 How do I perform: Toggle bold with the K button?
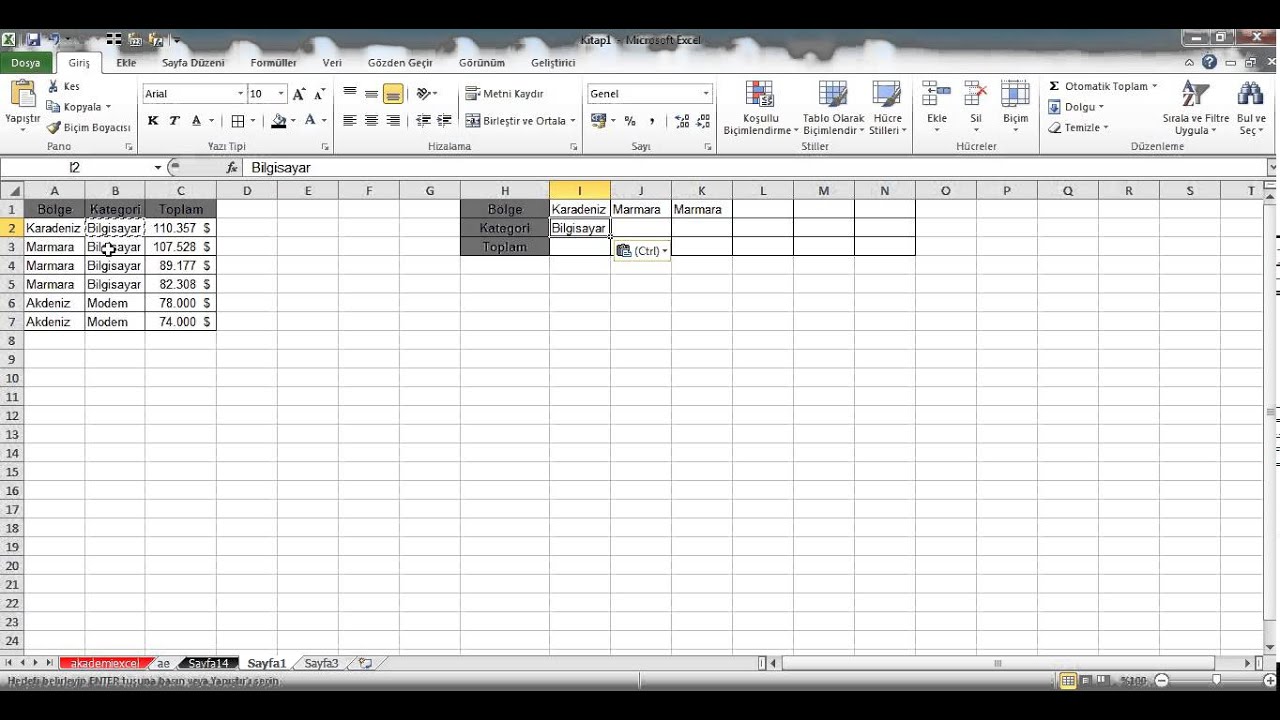click(153, 121)
